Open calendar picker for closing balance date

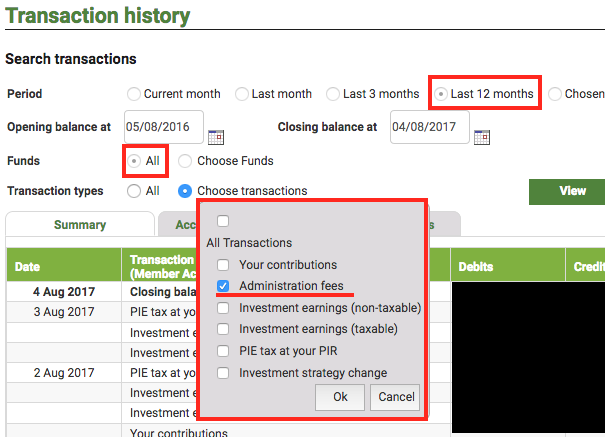click(481, 137)
